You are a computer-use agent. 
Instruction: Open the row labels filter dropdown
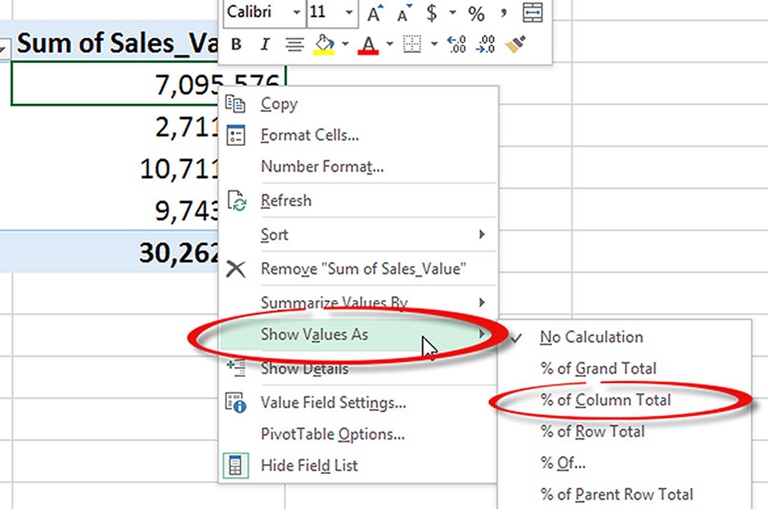4,50
